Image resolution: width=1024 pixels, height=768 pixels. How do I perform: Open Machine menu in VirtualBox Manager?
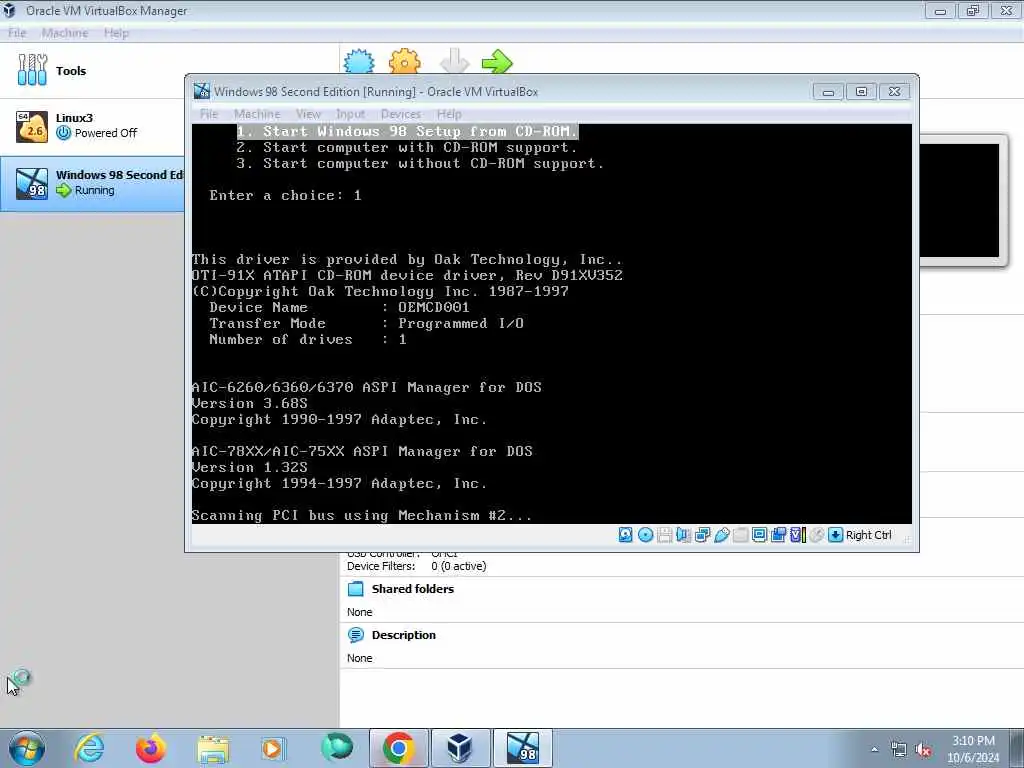point(65,33)
